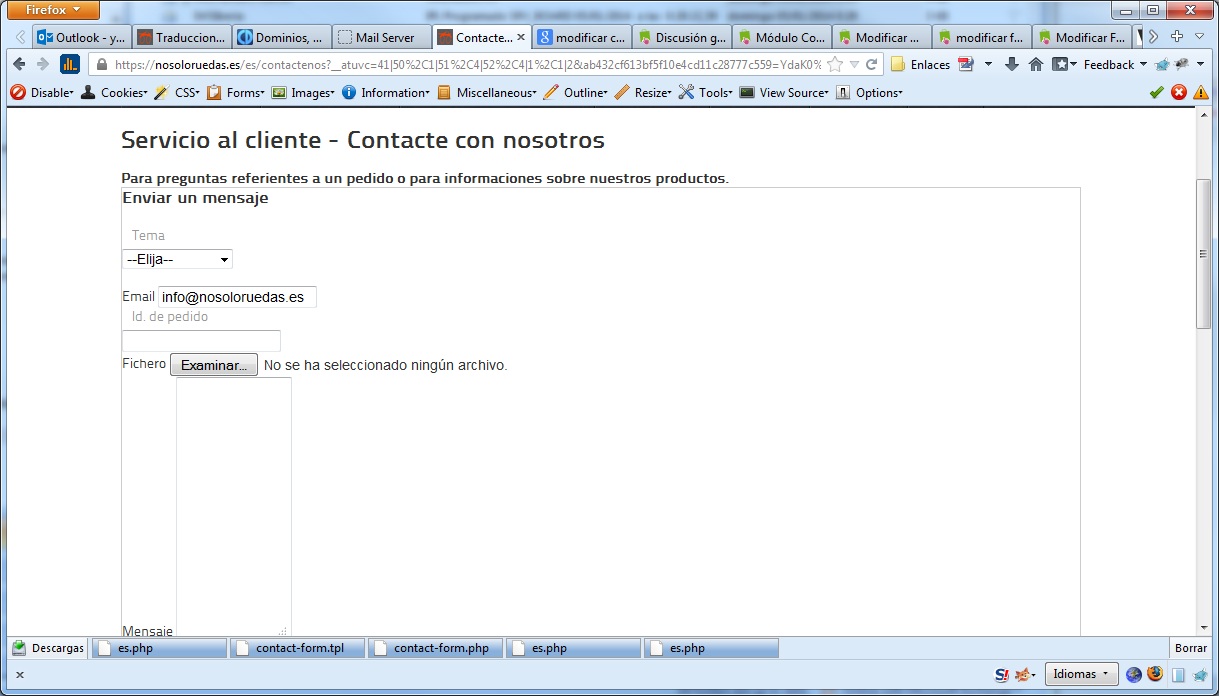Screen dimensions: 1219x696
Task: Open the Images developer menu
Action: coord(303,92)
